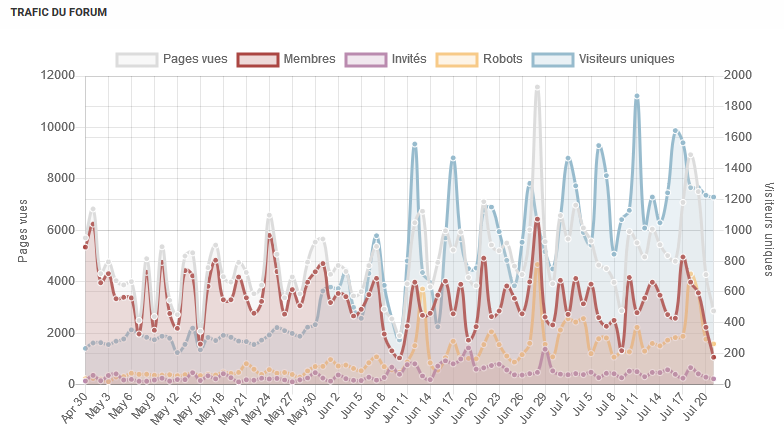Toggle the Membres legend swatch
Screen dimensions: 784x436
258,60
